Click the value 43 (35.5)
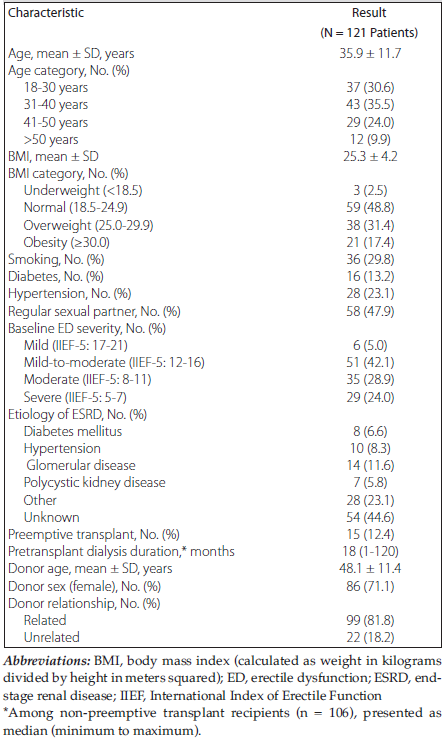 [x=370, y=105]
